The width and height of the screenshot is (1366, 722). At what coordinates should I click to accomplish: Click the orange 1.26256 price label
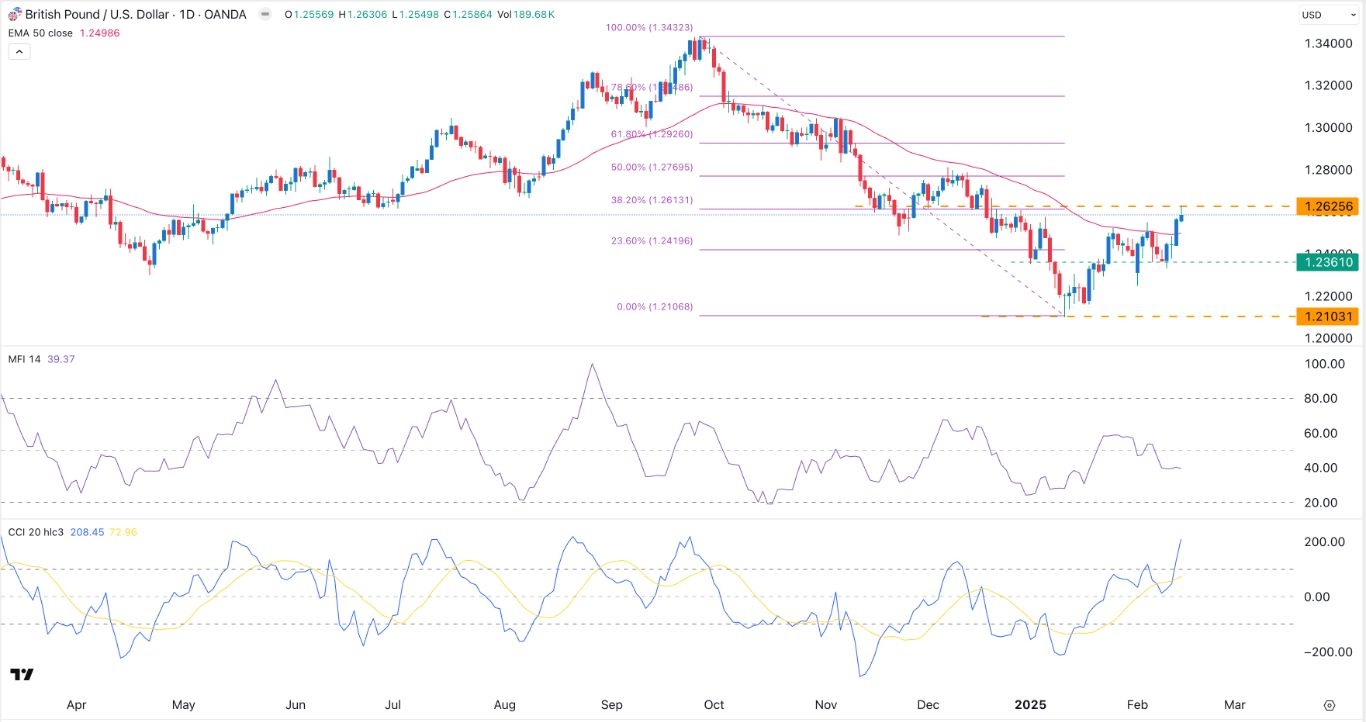point(1328,206)
